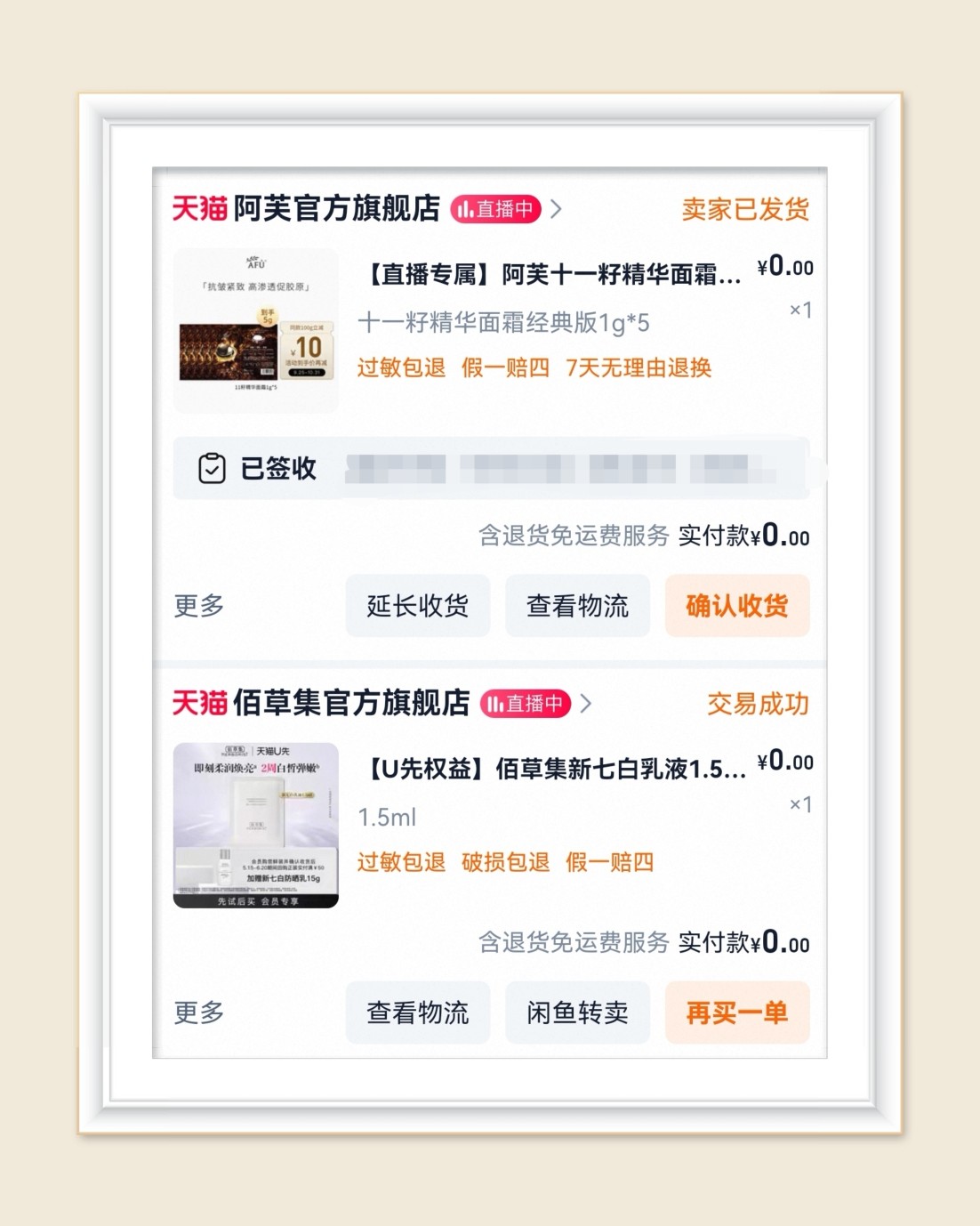Click 查看物流 for the 佰草集 order
Image resolution: width=980 pixels, height=1226 pixels.
[418, 1012]
